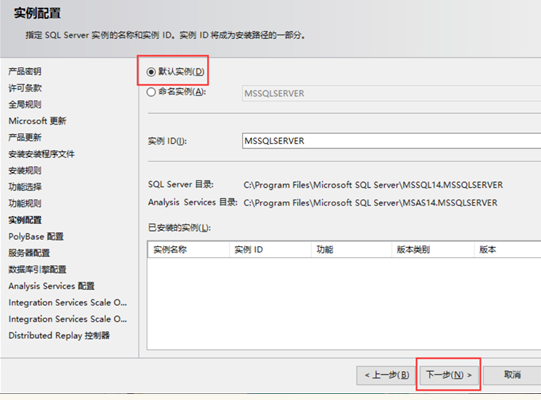Screen dimensions: 541x400
Task: Click the named instance MSSQLSERVER field
Action: (391, 93)
